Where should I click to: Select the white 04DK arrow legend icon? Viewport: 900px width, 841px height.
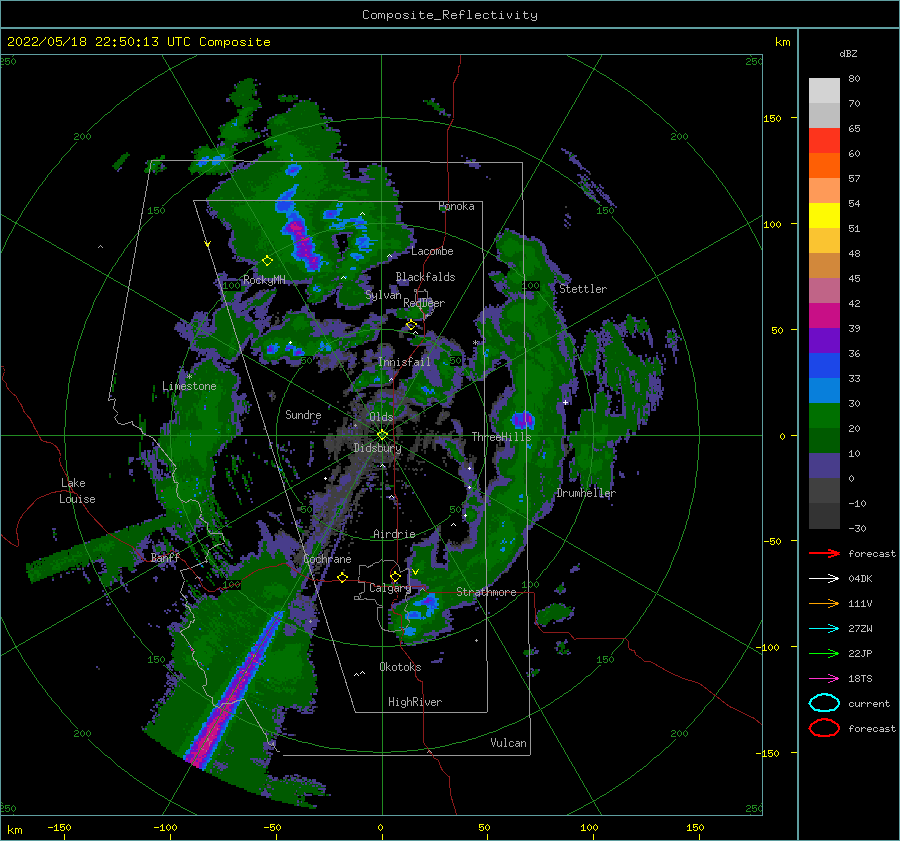(824, 578)
